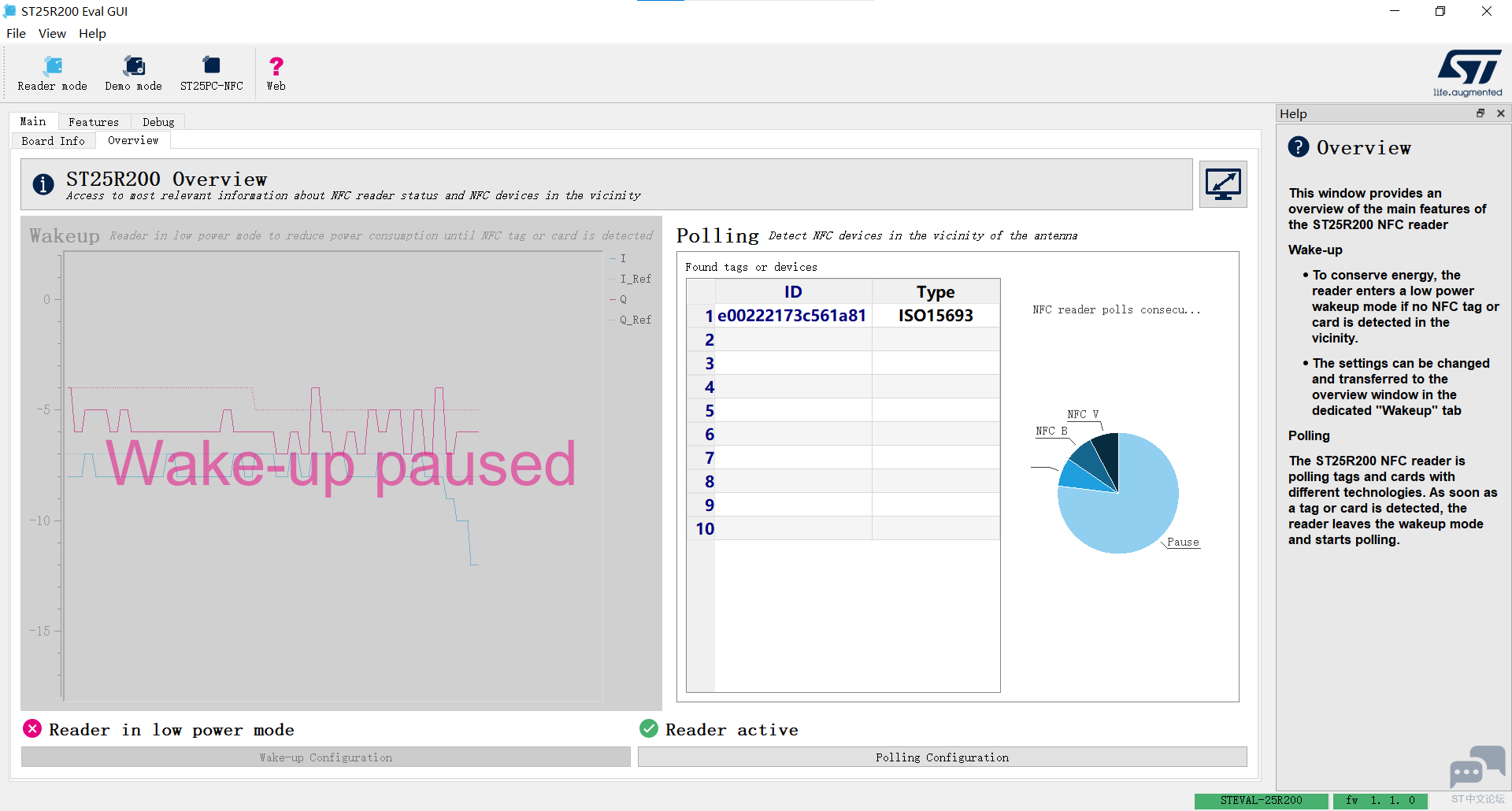Click the 'Reader active' status text

tap(732, 730)
